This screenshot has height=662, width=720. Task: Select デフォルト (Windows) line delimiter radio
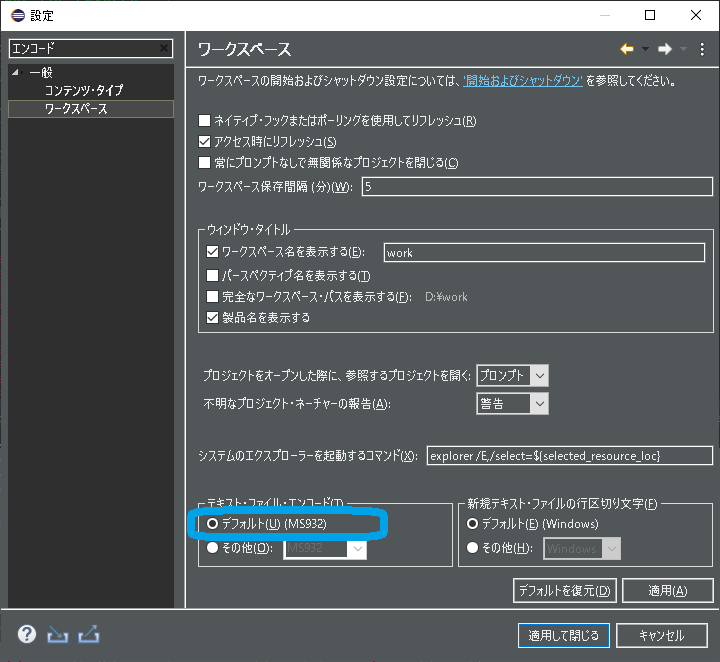click(472, 523)
